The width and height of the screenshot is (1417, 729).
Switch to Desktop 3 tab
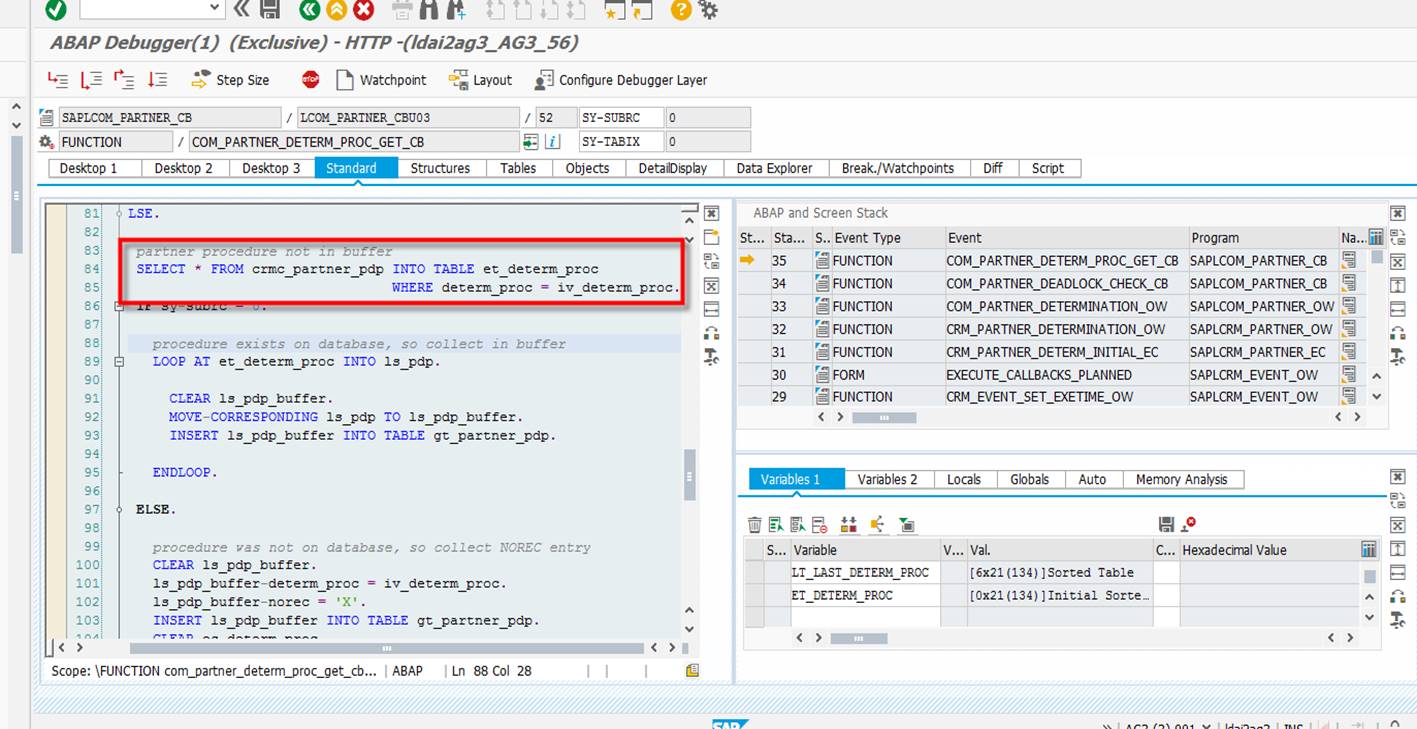271,168
